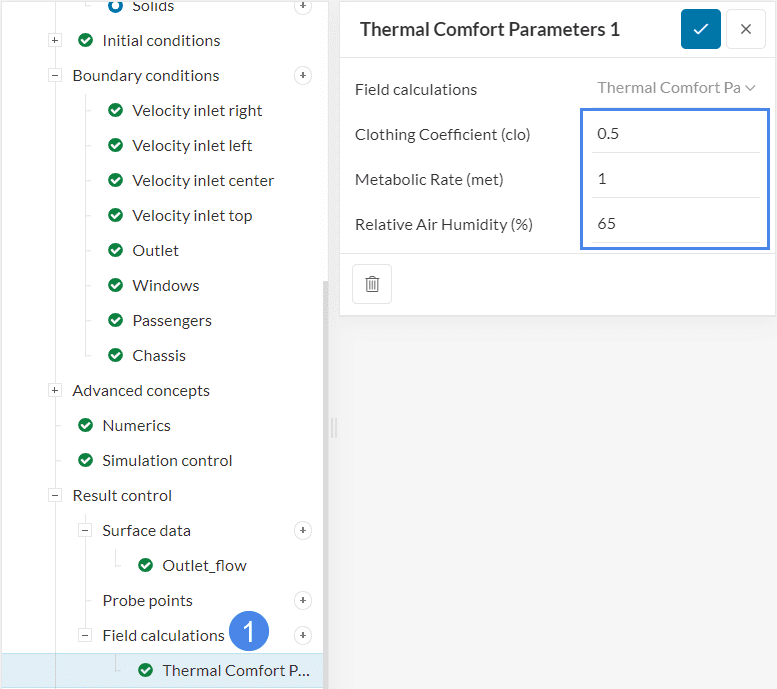Add new boundary condition with plus icon

tap(303, 76)
